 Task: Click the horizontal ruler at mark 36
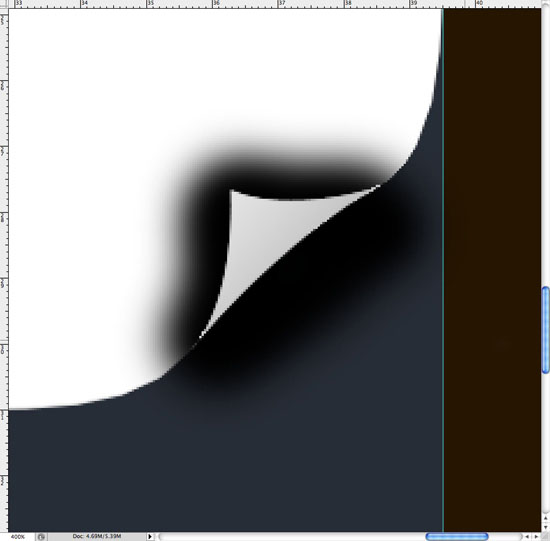click(x=216, y=4)
